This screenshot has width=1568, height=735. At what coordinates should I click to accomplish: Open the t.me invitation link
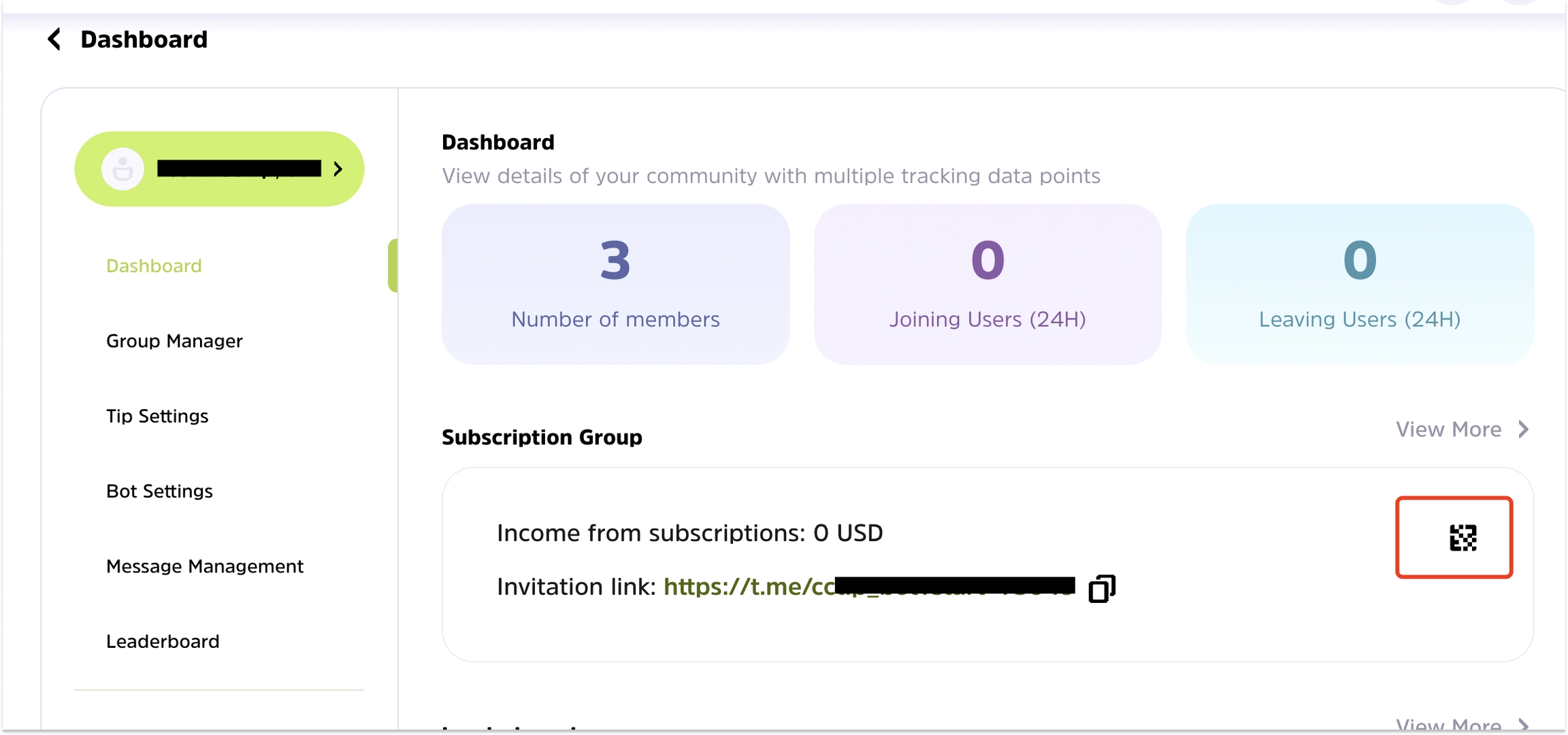click(x=749, y=587)
